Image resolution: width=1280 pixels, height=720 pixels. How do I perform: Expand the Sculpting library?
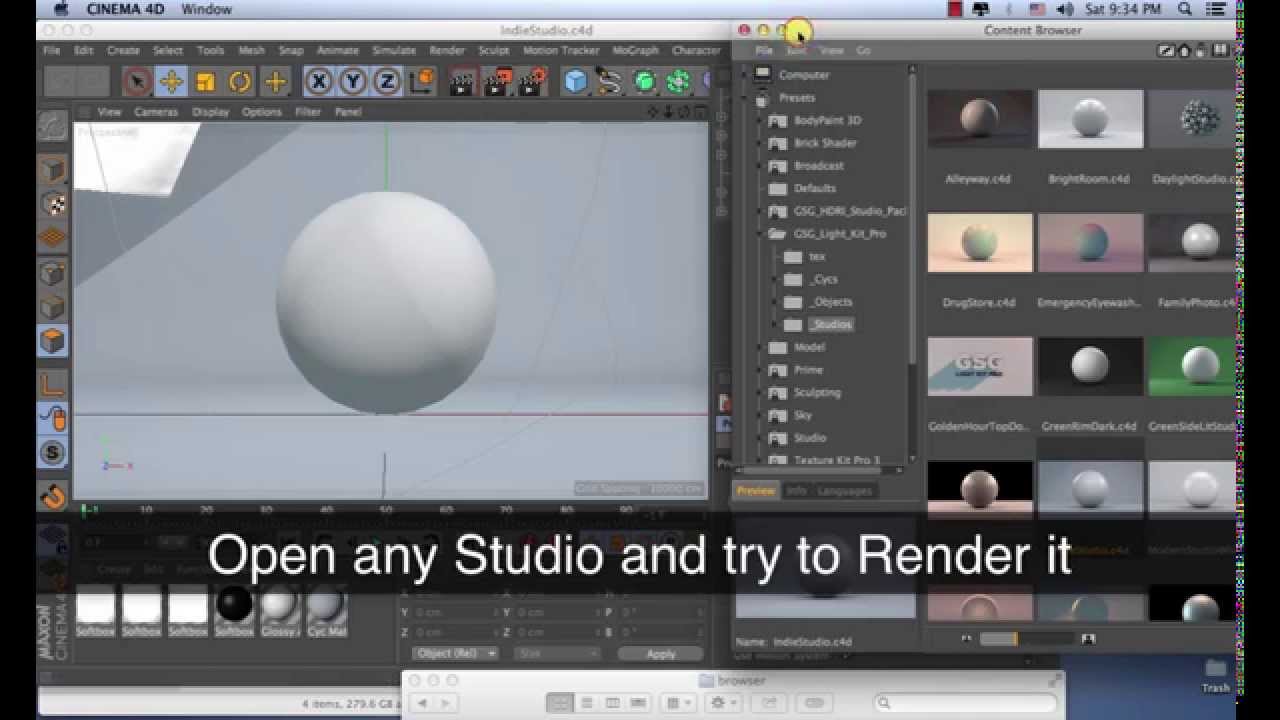761,393
